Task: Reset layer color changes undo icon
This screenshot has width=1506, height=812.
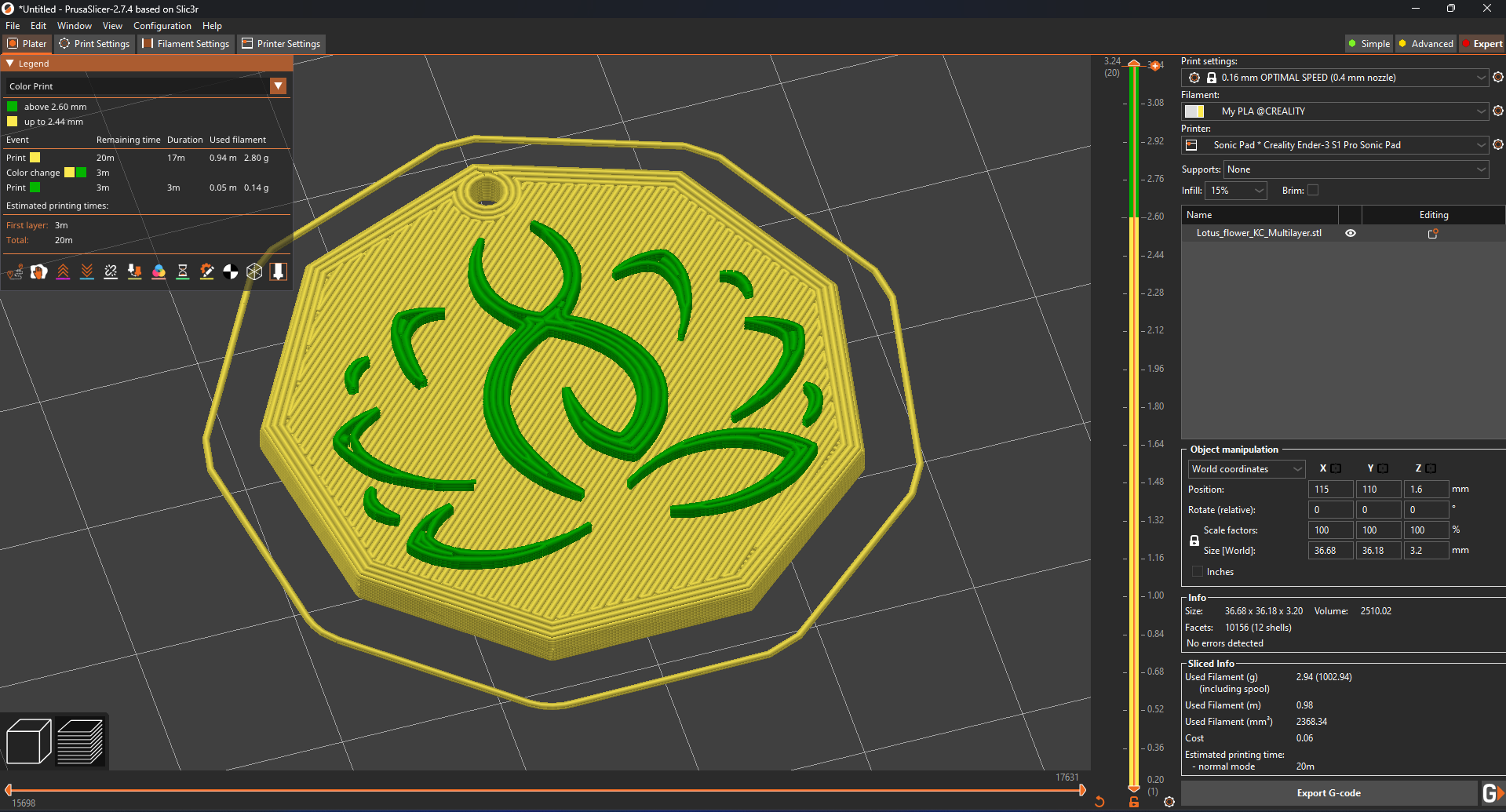Action: (1099, 802)
